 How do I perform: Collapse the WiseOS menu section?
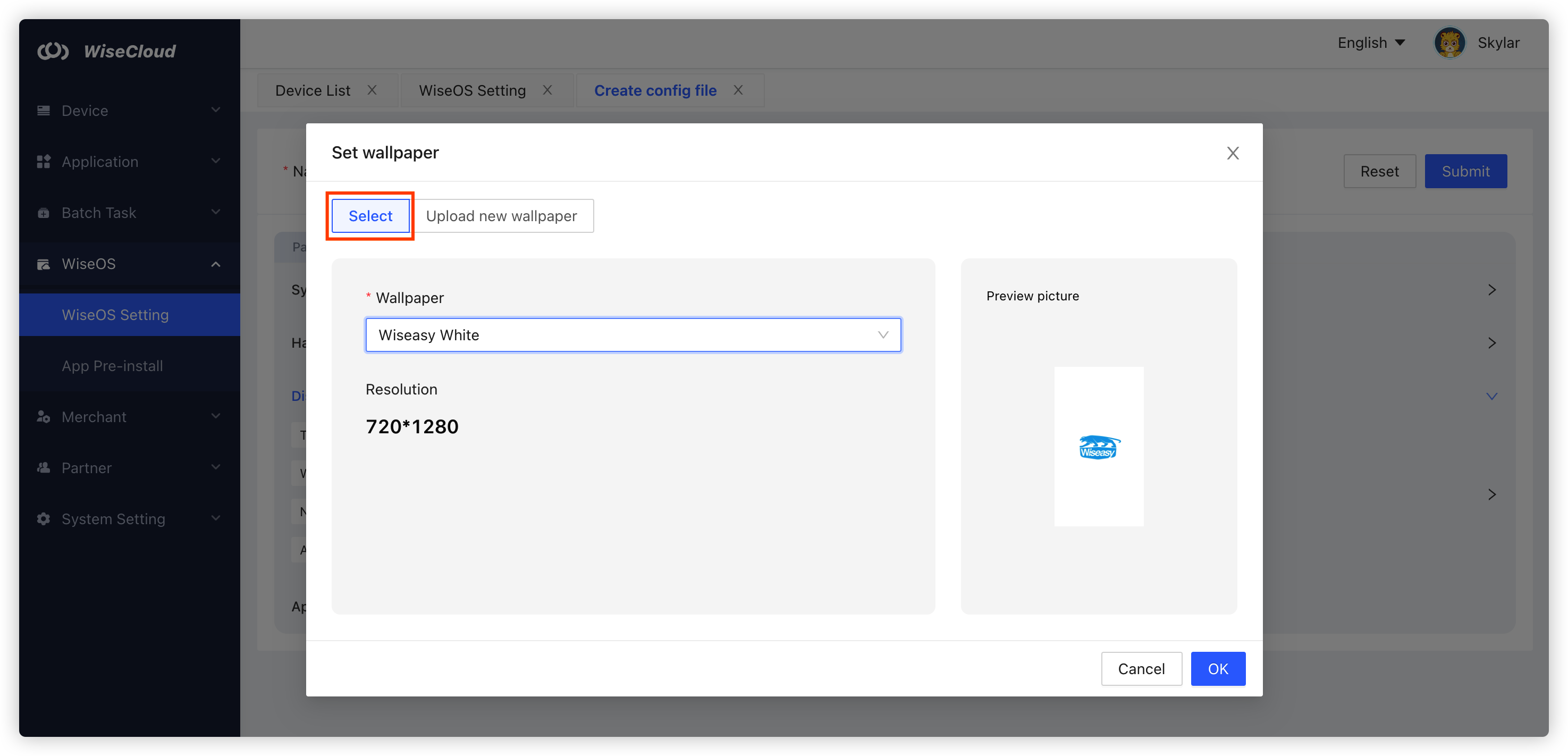tap(215, 264)
